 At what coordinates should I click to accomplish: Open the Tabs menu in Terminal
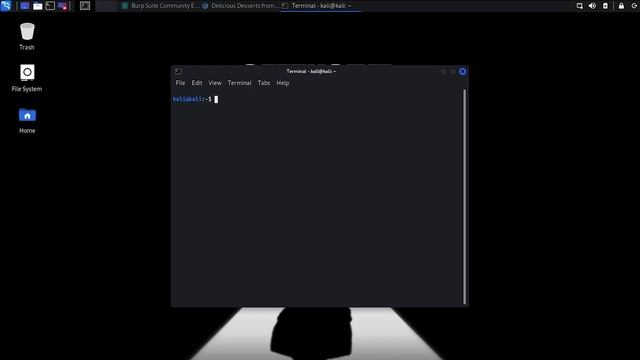click(264, 83)
